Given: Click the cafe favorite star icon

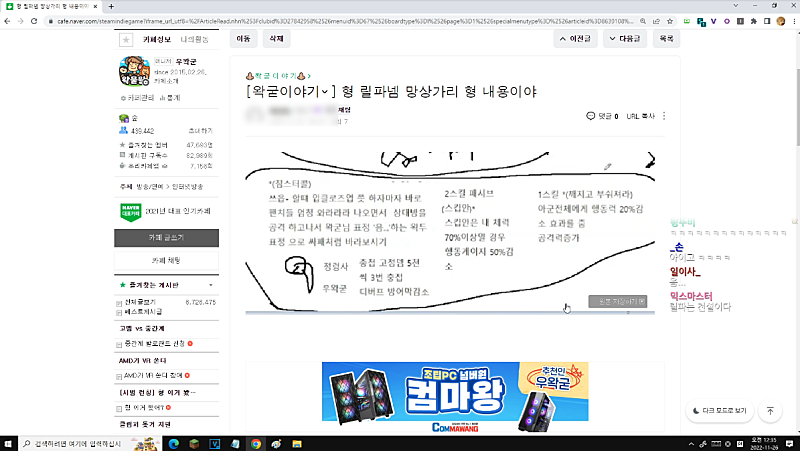Looking at the screenshot, I should (x=126, y=39).
